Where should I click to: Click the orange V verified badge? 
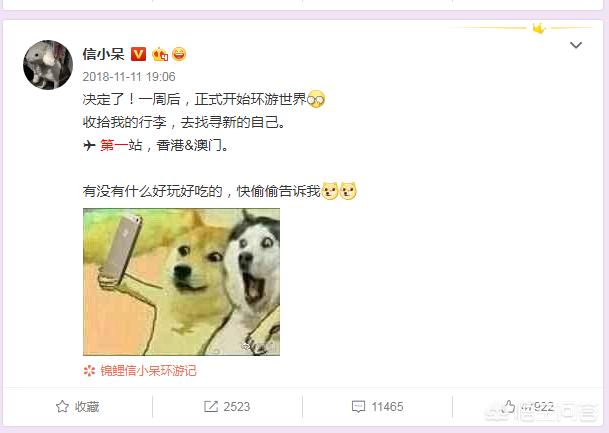(x=138, y=54)
